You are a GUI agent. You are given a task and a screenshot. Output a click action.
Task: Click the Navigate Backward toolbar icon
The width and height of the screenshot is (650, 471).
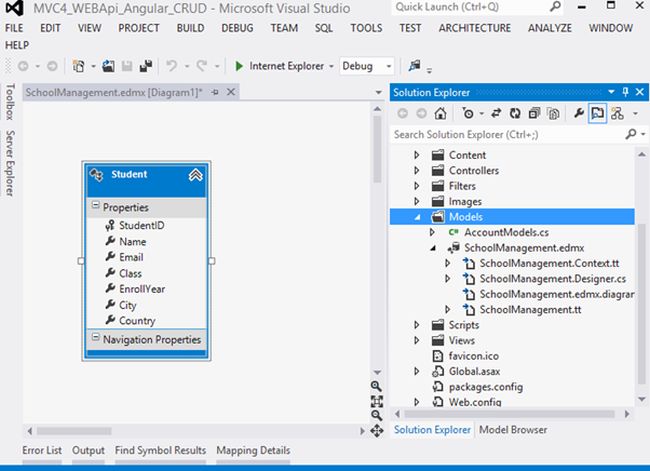click(23, 66)
